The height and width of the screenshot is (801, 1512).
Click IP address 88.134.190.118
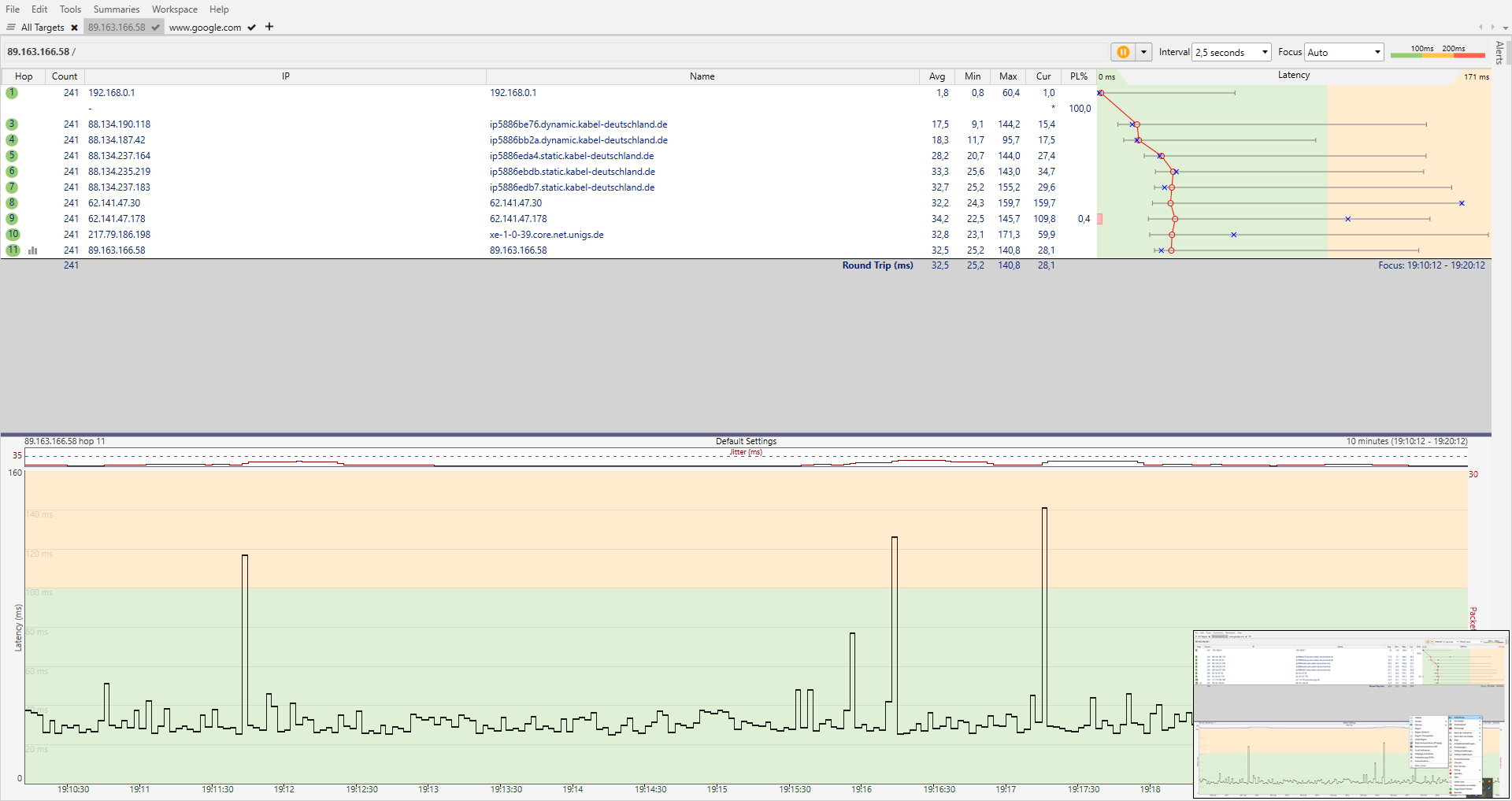[x=119, y=124]
